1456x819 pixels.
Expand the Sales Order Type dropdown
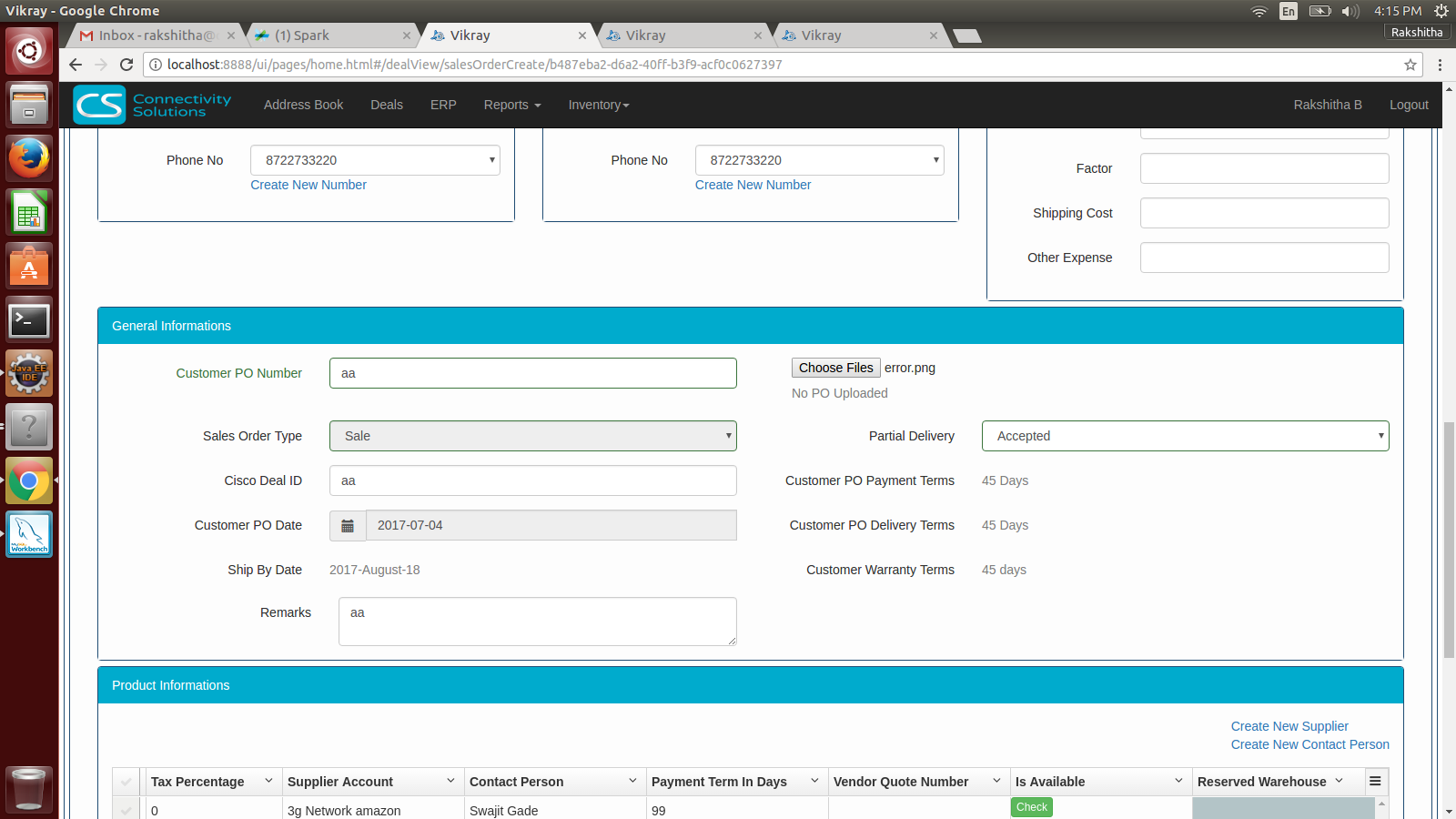pos(532,436)
